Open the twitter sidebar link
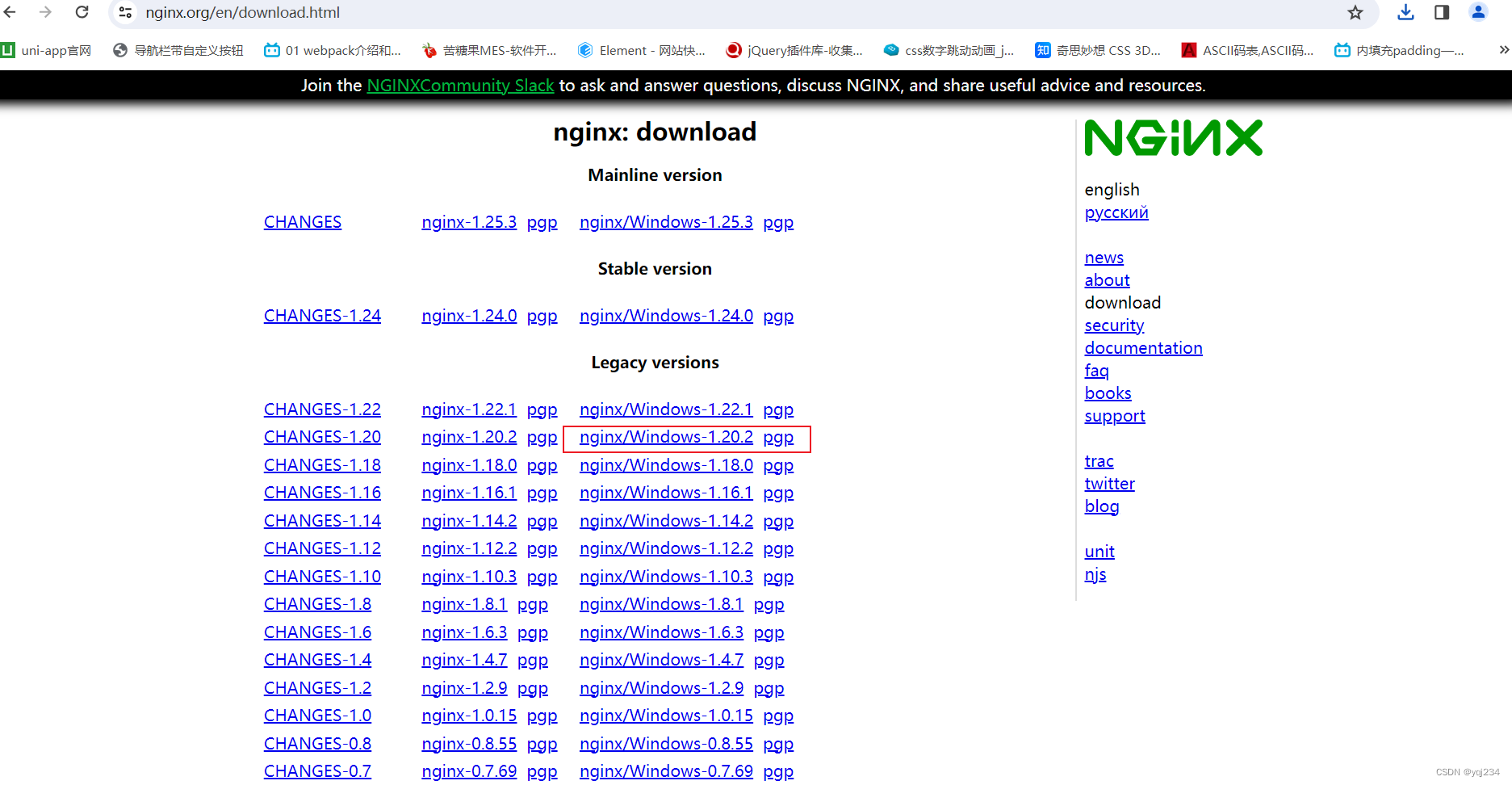Image resolution: width=1512 pixels, height=785 pixels. 1109,484
